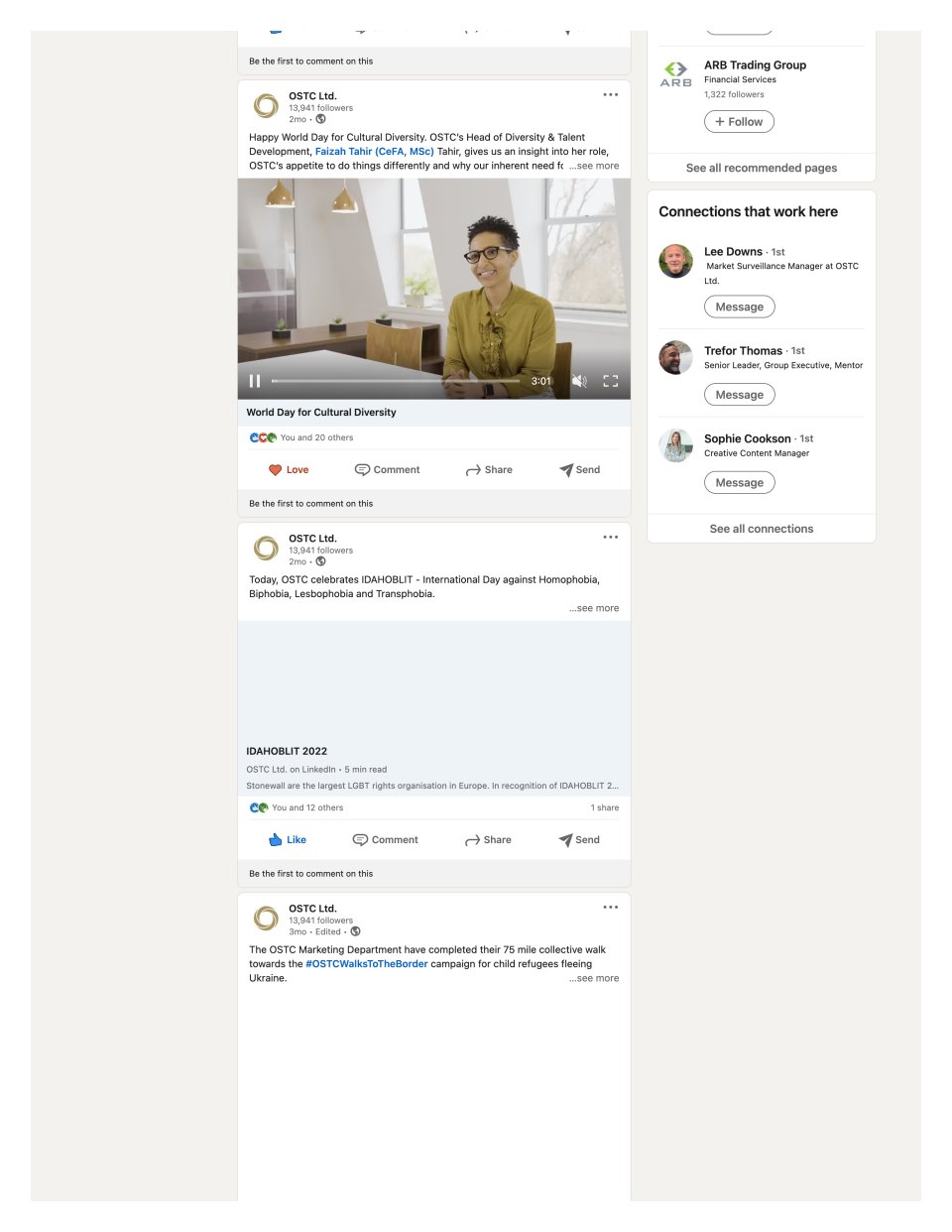Send the Cultural Diversity video post

pos(579,470)
